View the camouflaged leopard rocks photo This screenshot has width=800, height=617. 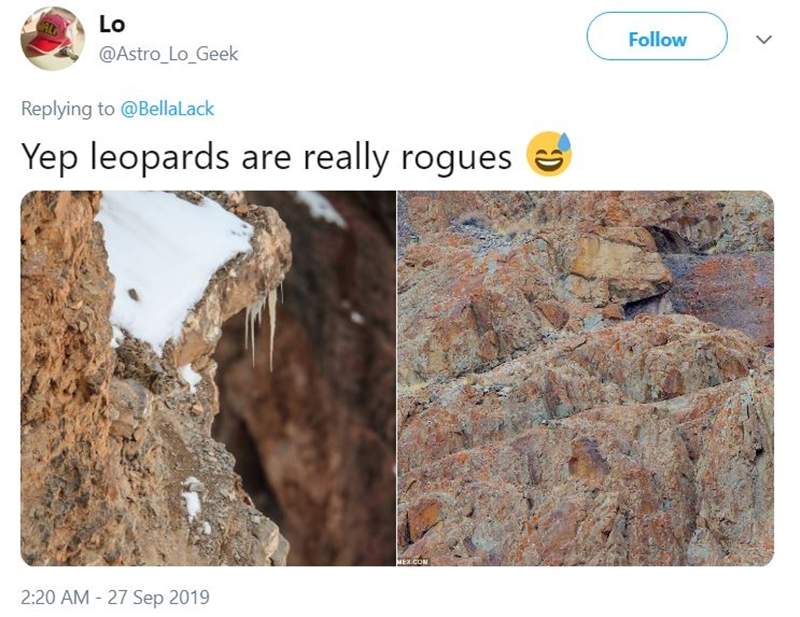tap(586, 378)
